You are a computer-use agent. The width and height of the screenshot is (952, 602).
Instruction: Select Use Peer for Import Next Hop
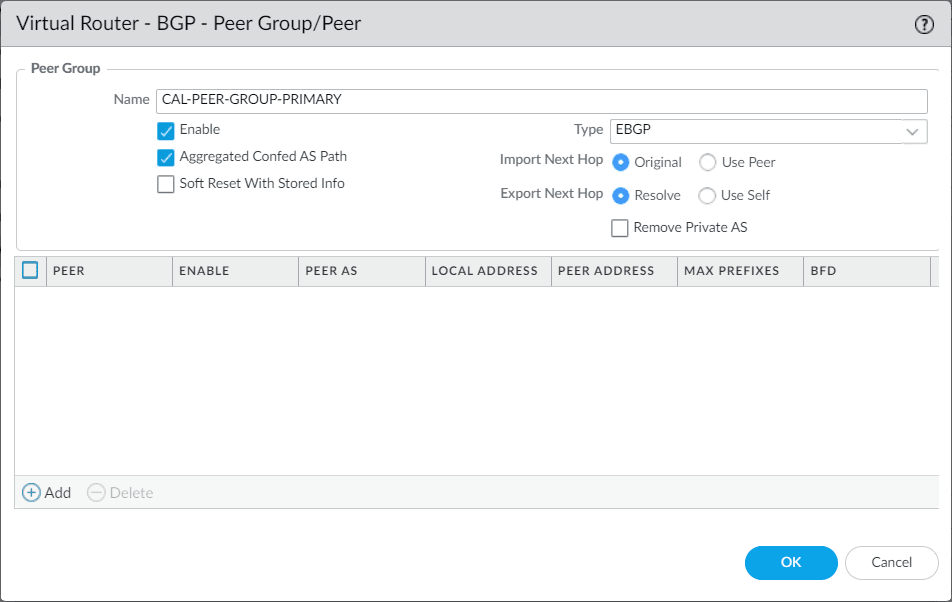709,161
